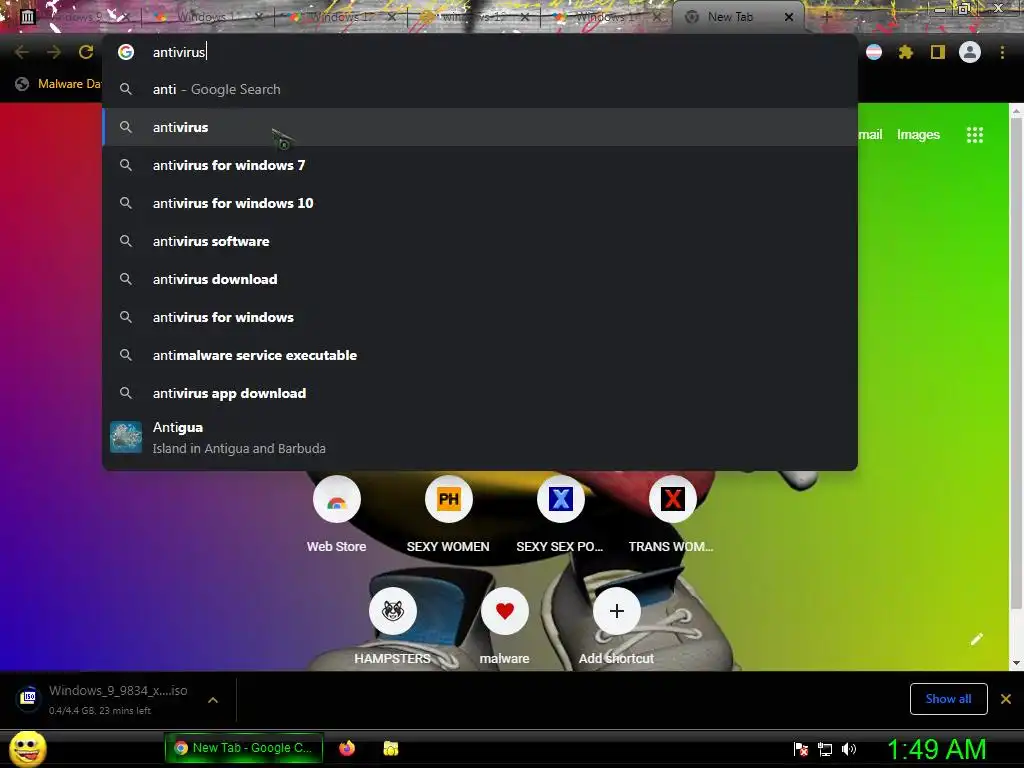Click the forward navigation arrow
Image resolution: width=1024 pixels, height=768 pixels.
click(54, 52)
